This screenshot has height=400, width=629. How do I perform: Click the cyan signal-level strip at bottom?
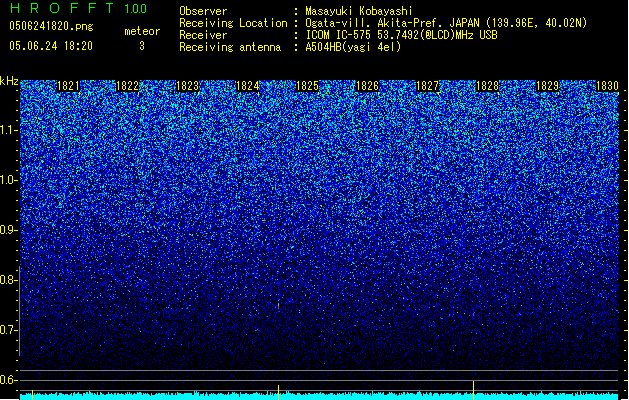click(x=319, y=396)
